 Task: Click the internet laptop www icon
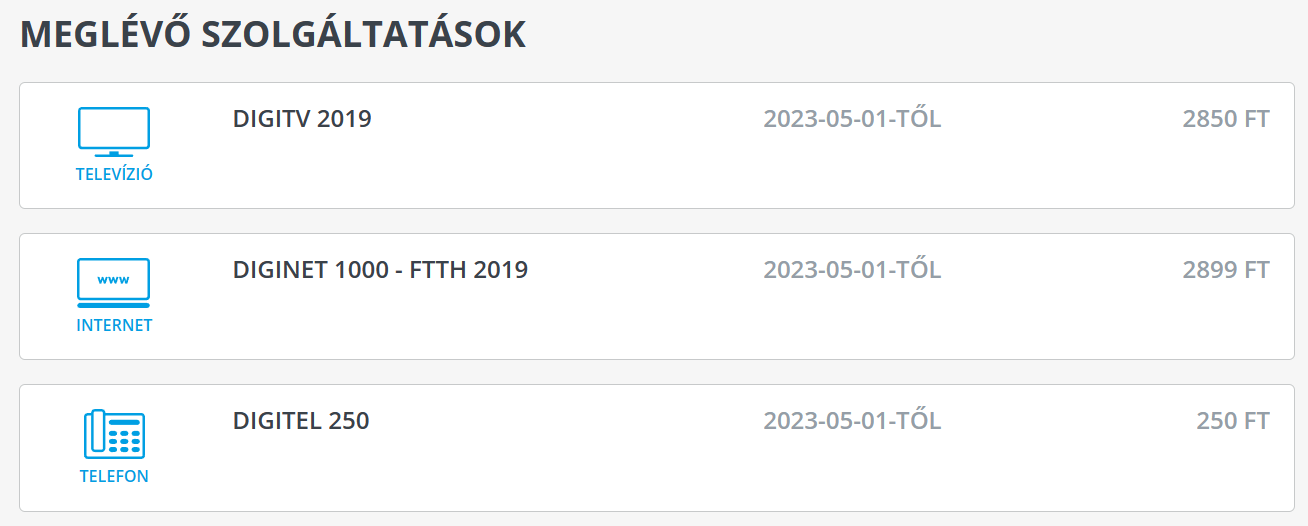114,283
